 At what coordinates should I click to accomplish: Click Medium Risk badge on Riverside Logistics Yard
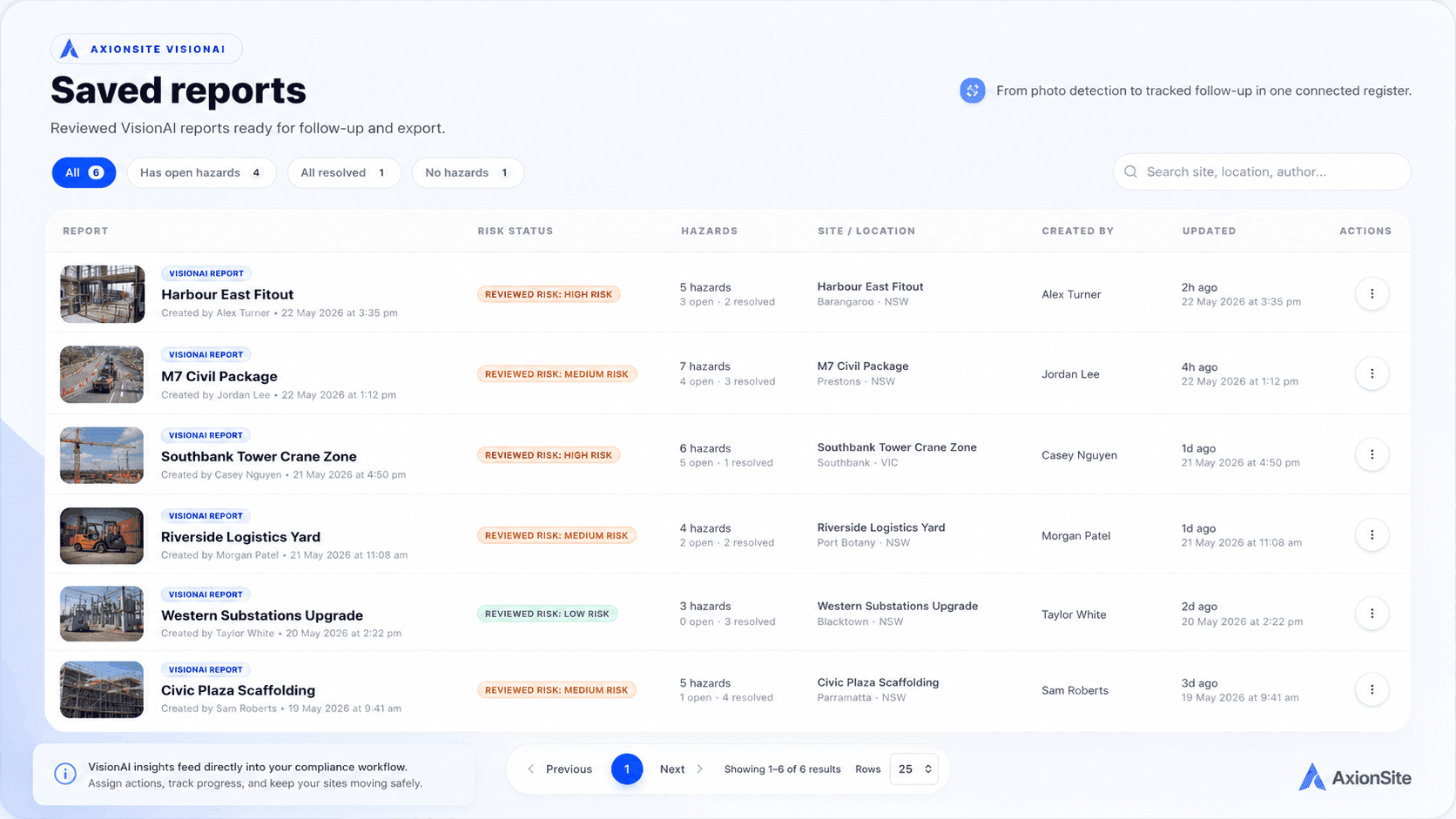(x=556, y=535)
